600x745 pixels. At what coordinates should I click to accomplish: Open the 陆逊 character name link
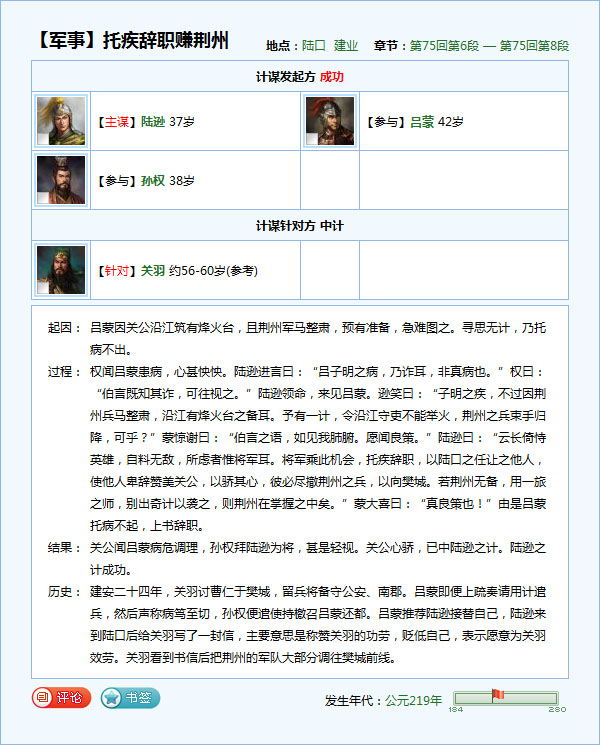(152, 122)
